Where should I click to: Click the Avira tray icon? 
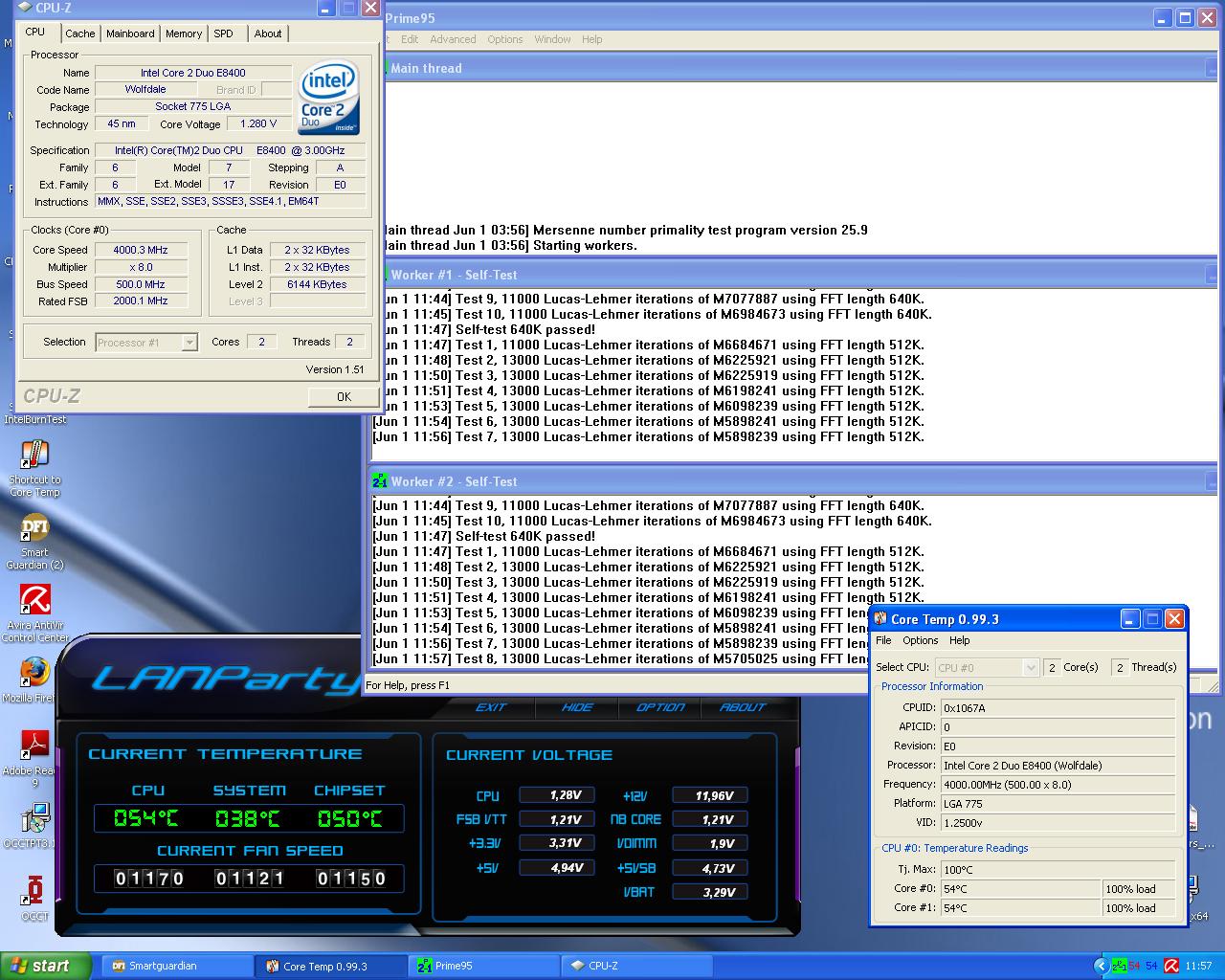pyautogui.click(x=1170, y=966)
